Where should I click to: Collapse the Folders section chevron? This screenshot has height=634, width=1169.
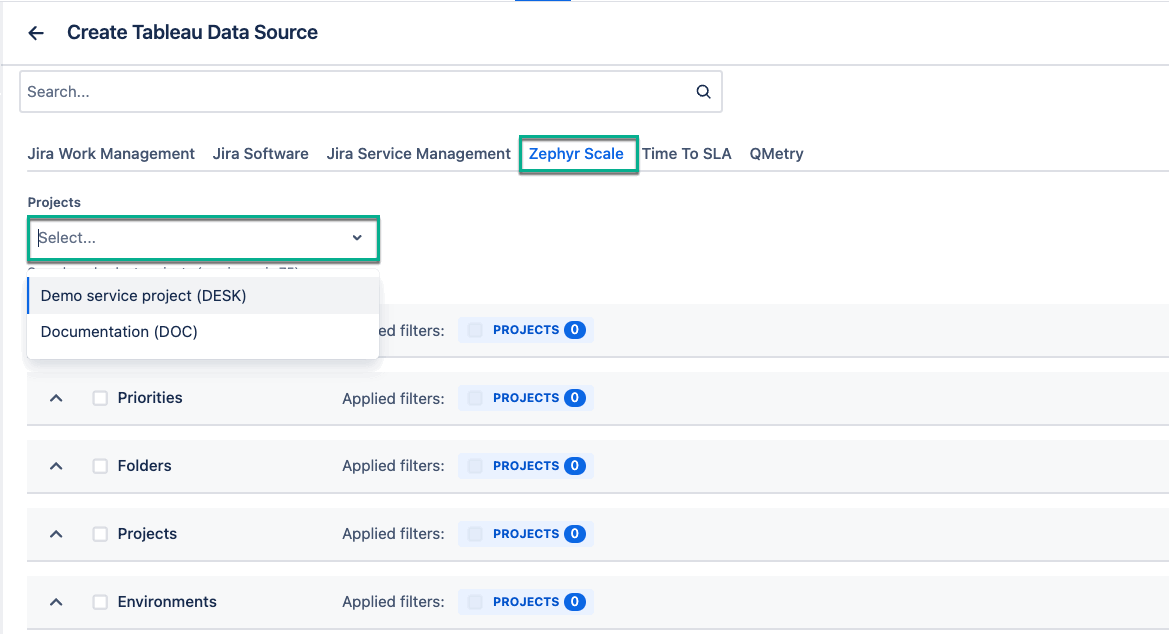point(57,466)
